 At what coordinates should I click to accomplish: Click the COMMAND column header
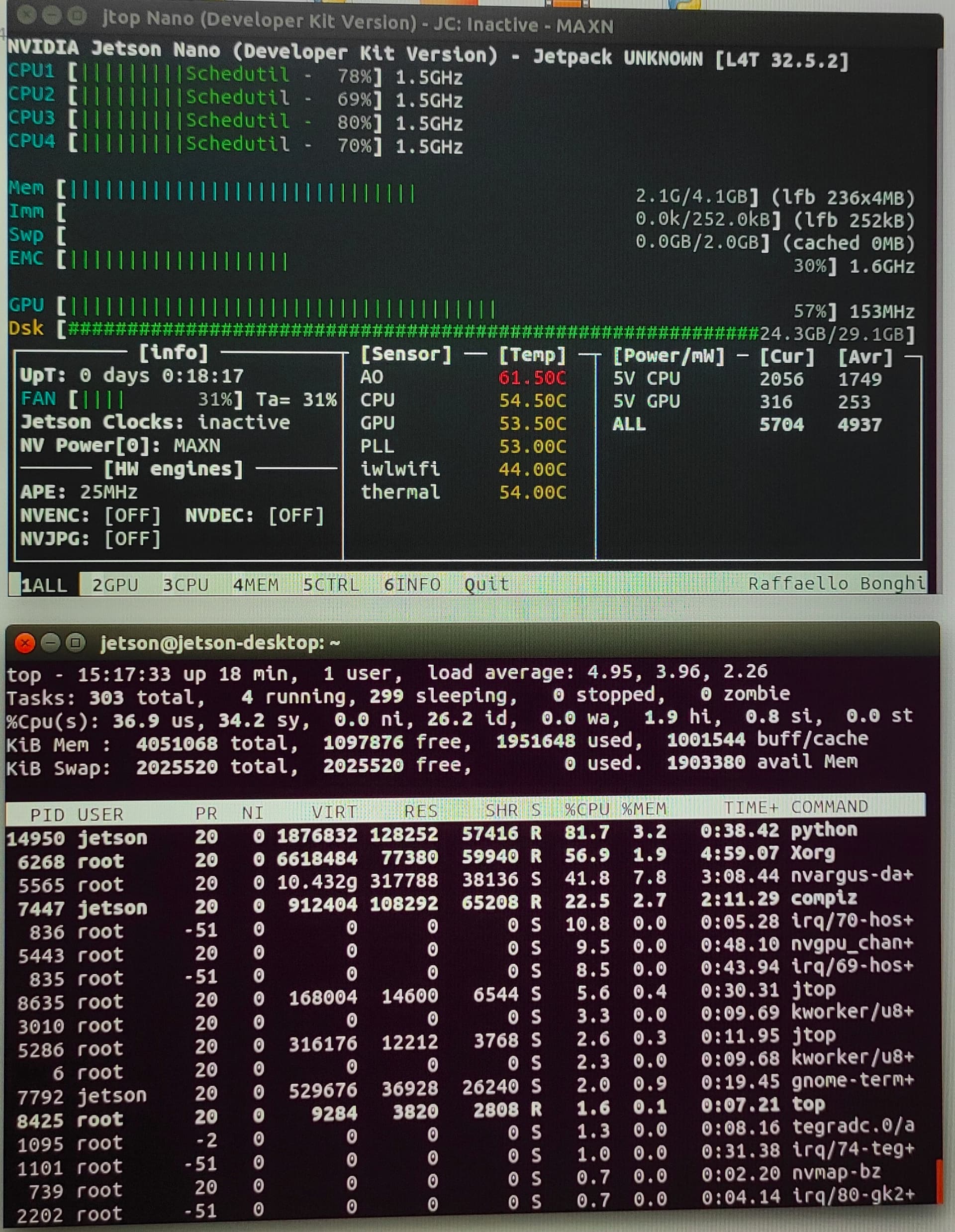[x=829, y=807]
